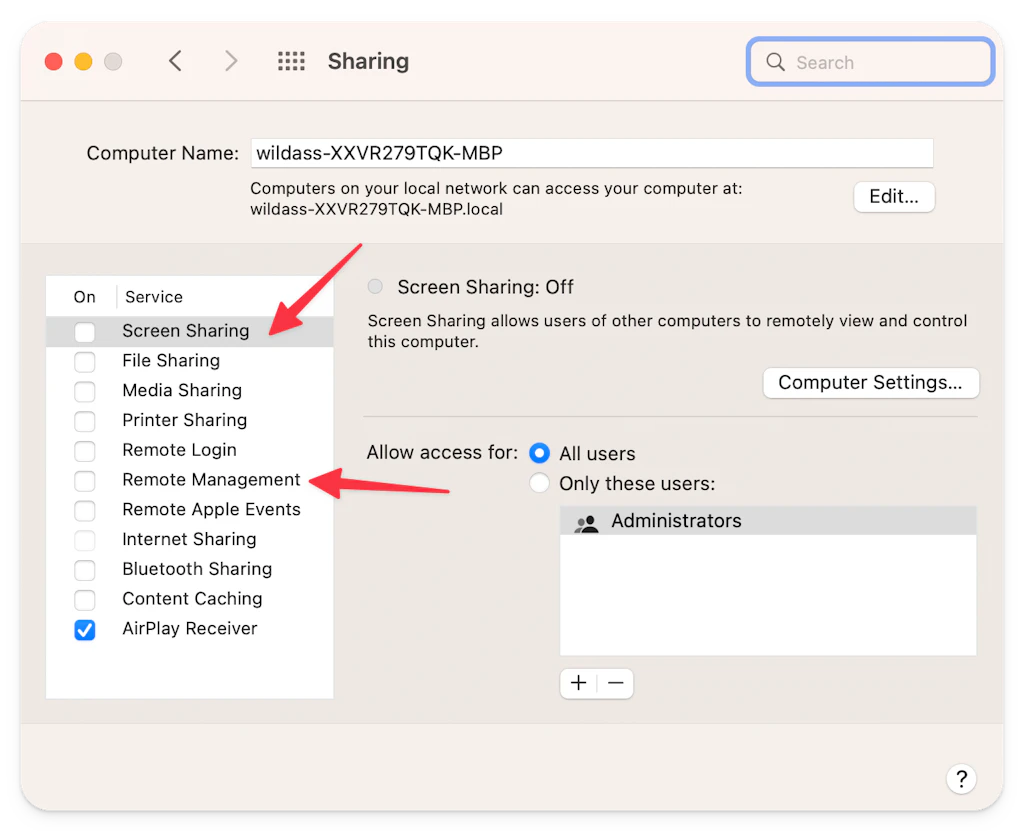Select Printer Sharing service label

tap(185, 420)
